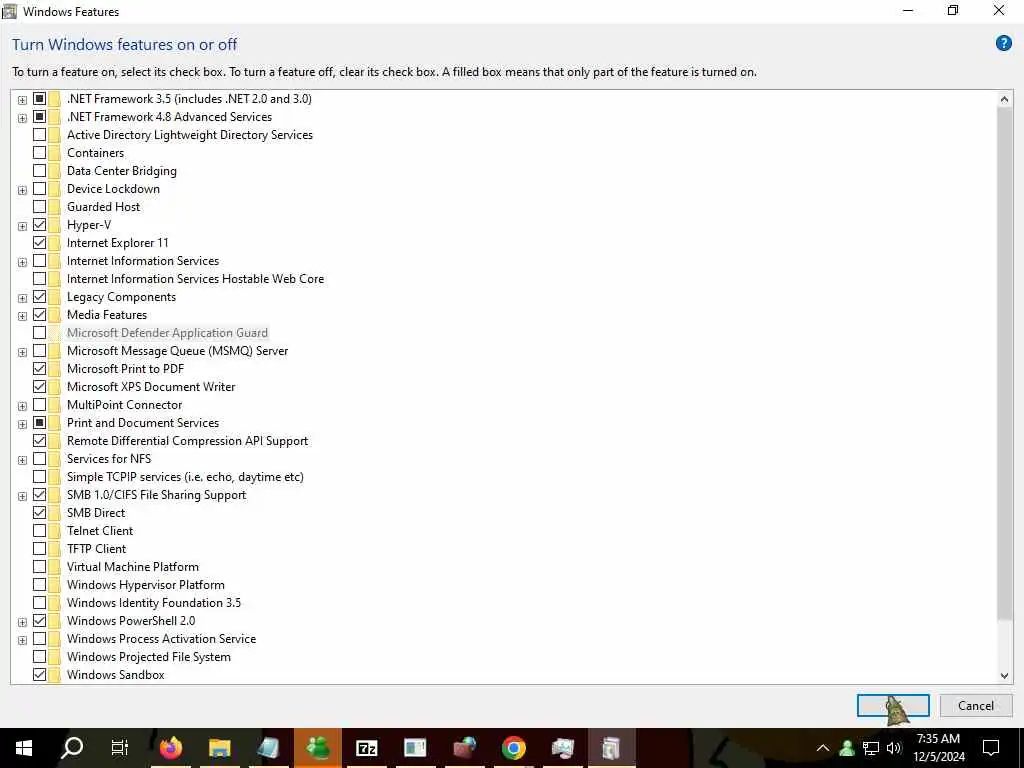Image resolution: width=1024 pixels, height=768 pixels.
Task: Launch Firefox from the taskbar
Action: pyautogui.click(x=171, y=748)
